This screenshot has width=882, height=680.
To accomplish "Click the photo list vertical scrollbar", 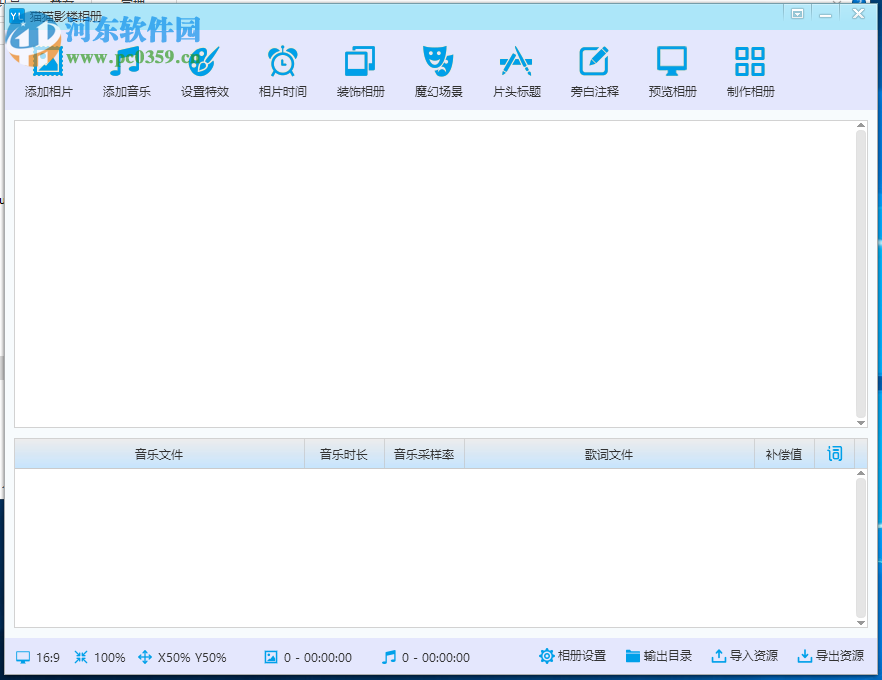I will tap(861, 274).
